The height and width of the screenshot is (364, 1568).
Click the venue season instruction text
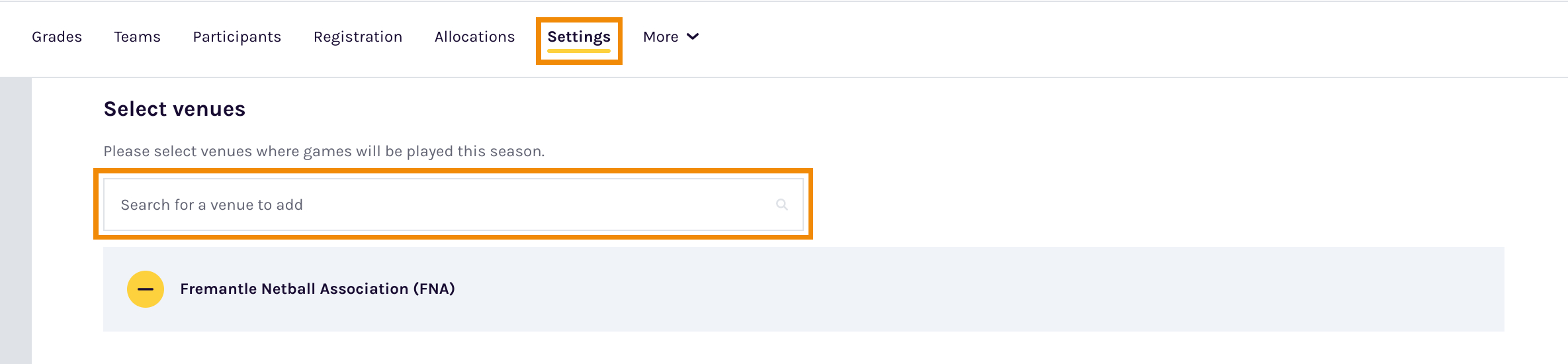coord(324,152)
